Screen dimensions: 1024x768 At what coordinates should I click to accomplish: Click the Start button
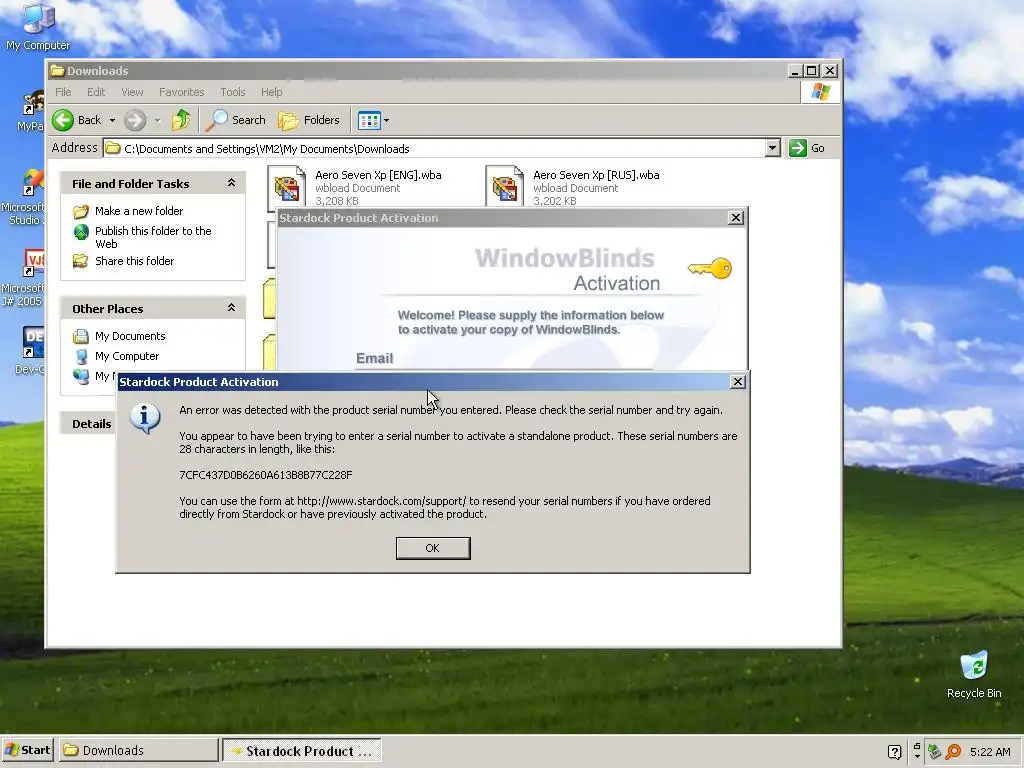pyautogui.click(x=27, y=750)
